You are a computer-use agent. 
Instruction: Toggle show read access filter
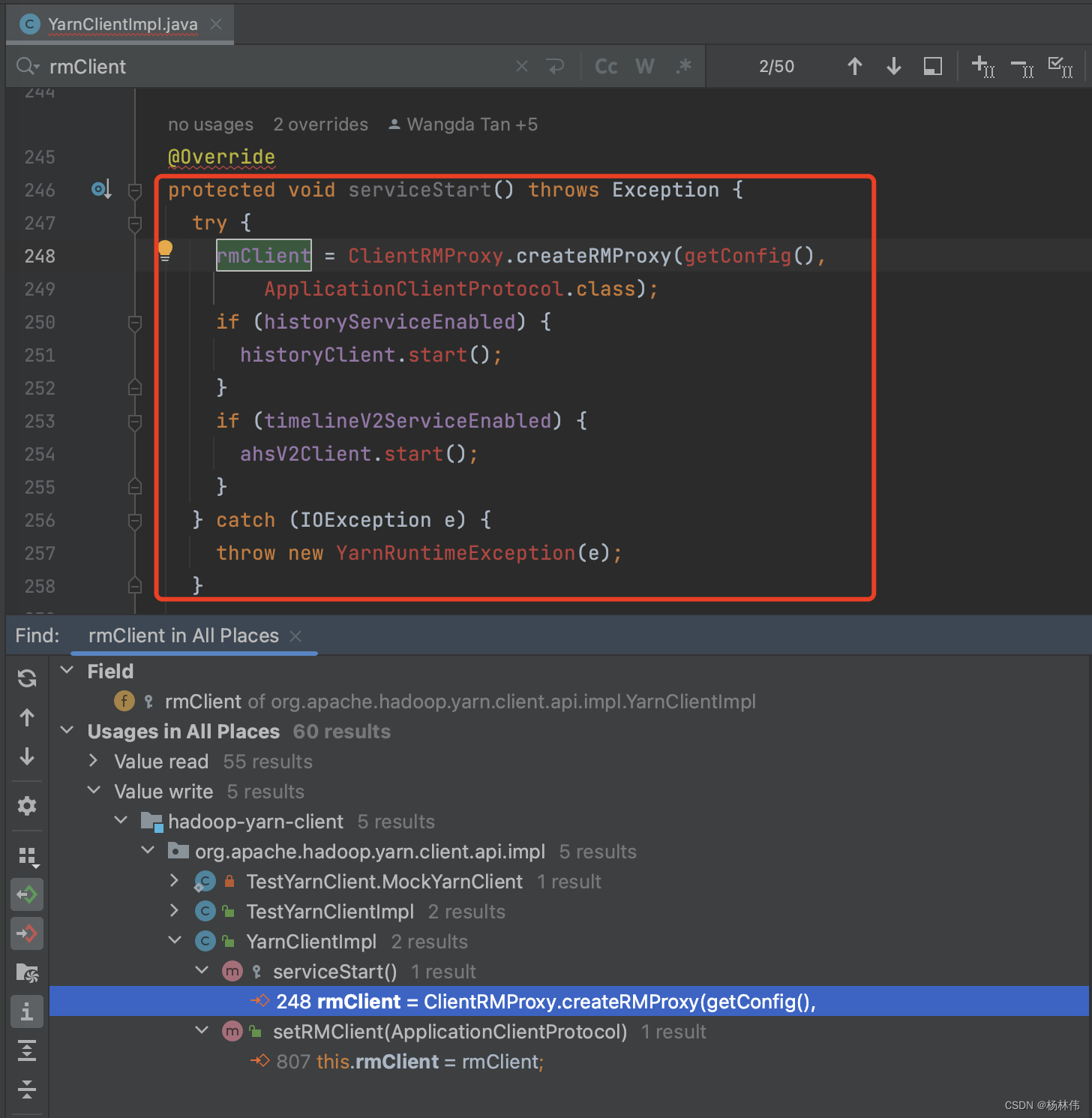pyautogui.click(x=27, y=894)
